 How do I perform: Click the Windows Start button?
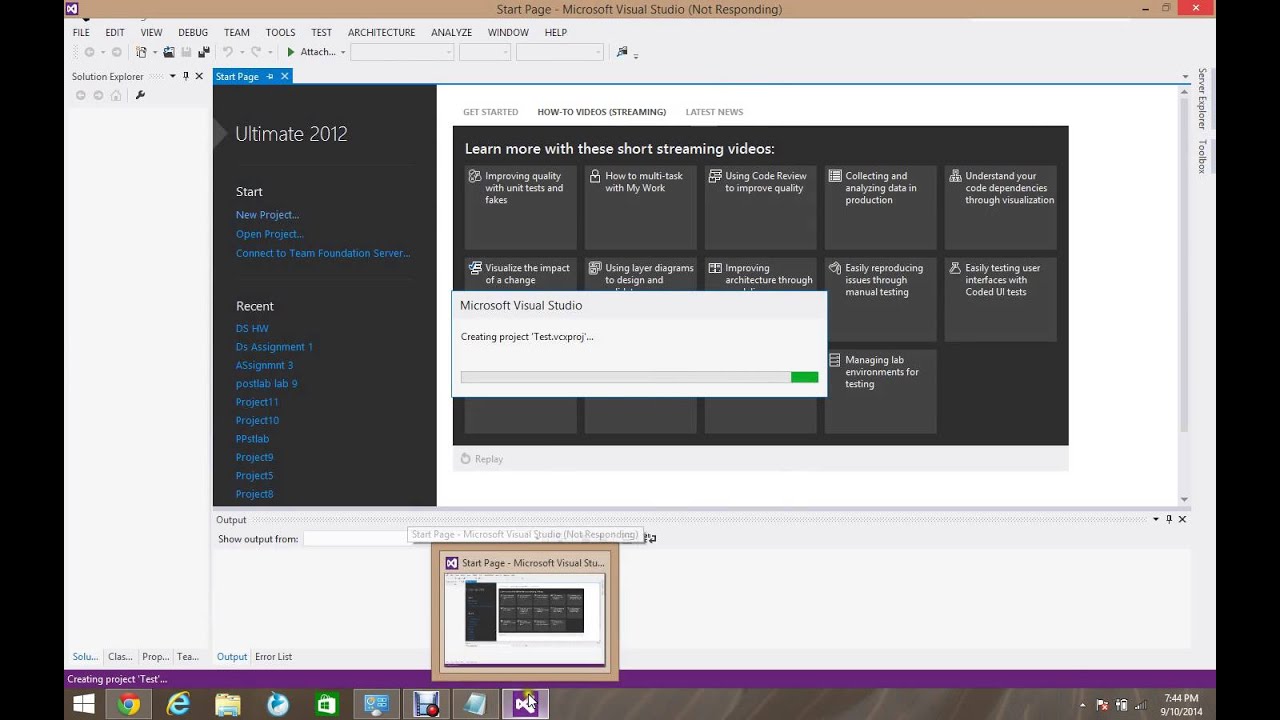(84, 704)
